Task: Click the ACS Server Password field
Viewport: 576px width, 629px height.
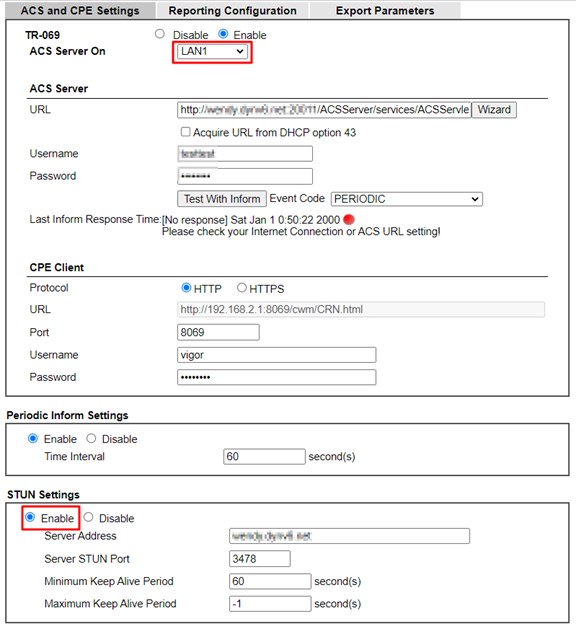Action: pos(245,176)
